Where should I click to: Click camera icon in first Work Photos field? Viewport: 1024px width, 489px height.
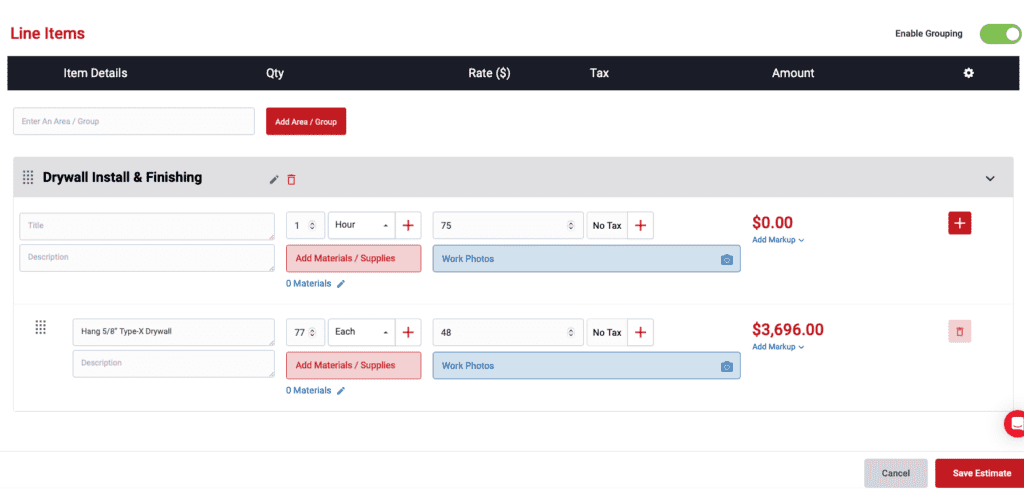coord(727,260)
